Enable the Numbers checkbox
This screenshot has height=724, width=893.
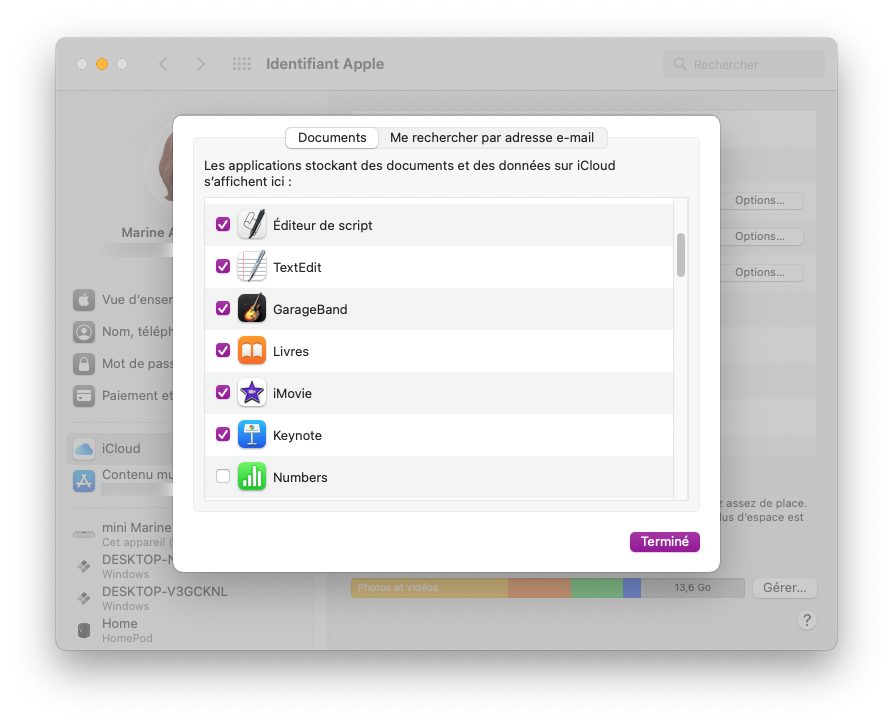point(223,477)
